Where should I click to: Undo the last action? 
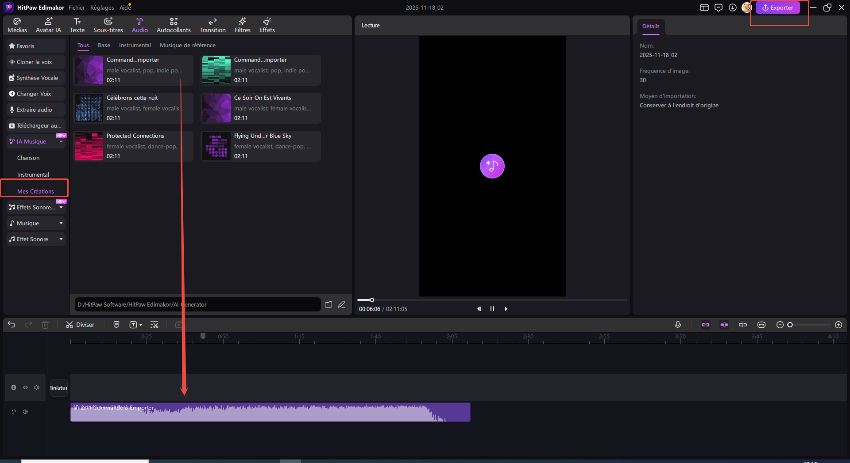click(x=11, y=325)
